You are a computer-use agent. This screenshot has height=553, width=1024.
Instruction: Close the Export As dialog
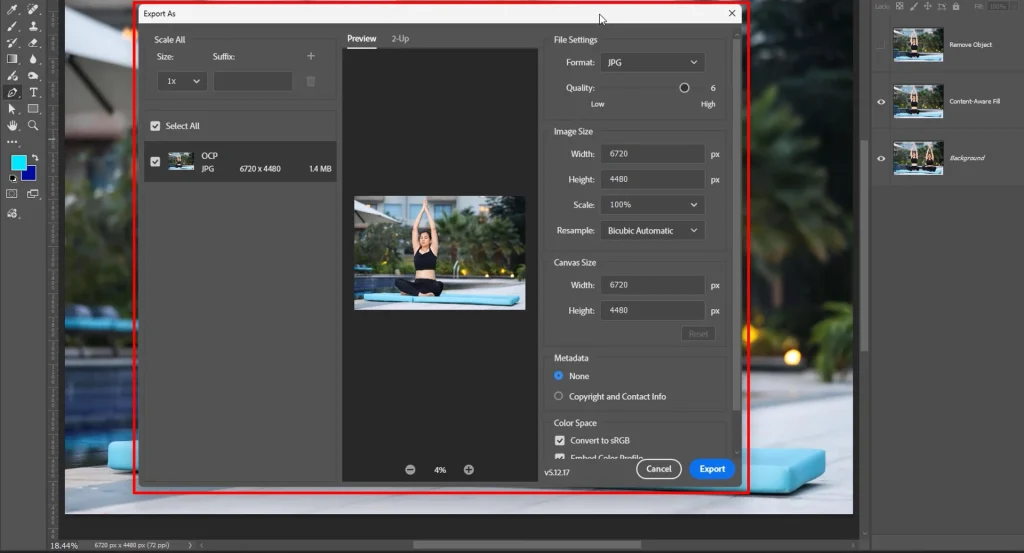pos(731,13)
